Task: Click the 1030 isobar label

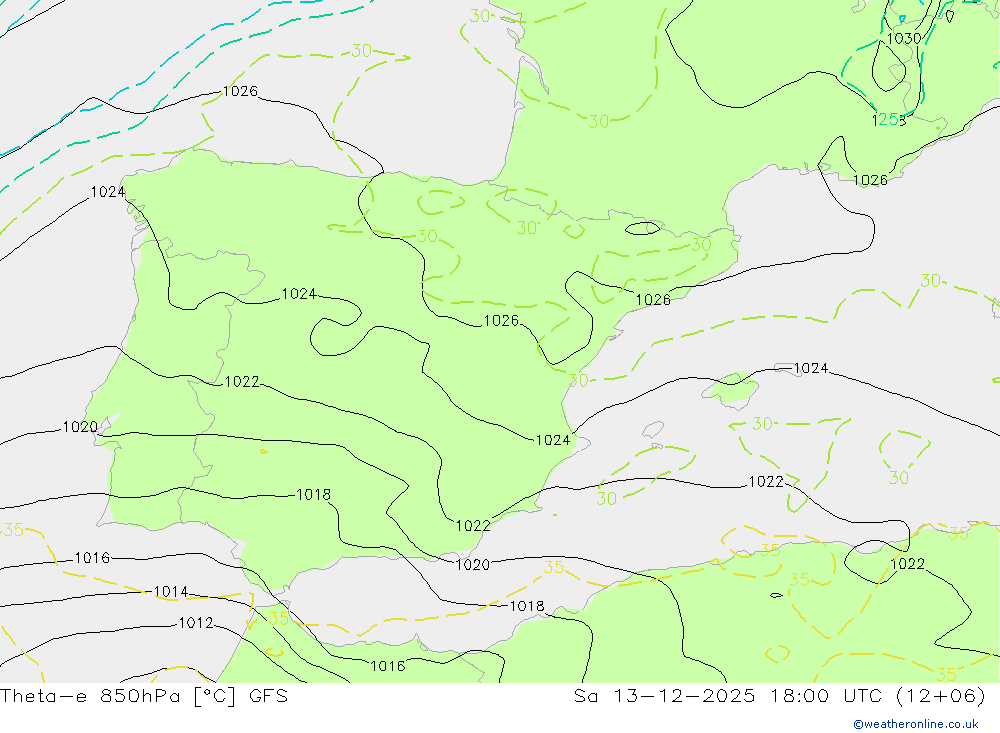Action: tap(904, 38)
